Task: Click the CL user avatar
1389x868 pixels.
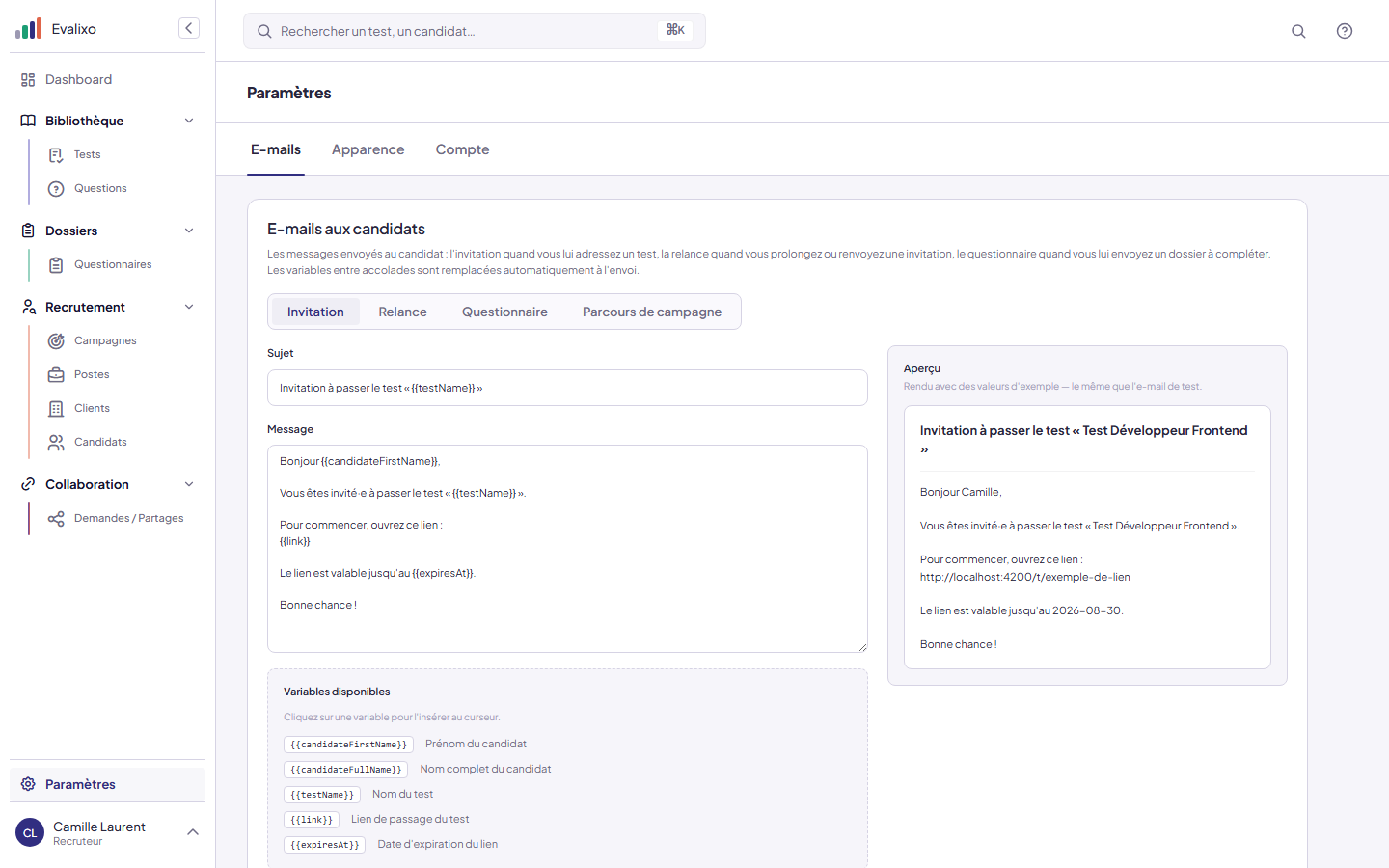Action: [x=30, y=832]
